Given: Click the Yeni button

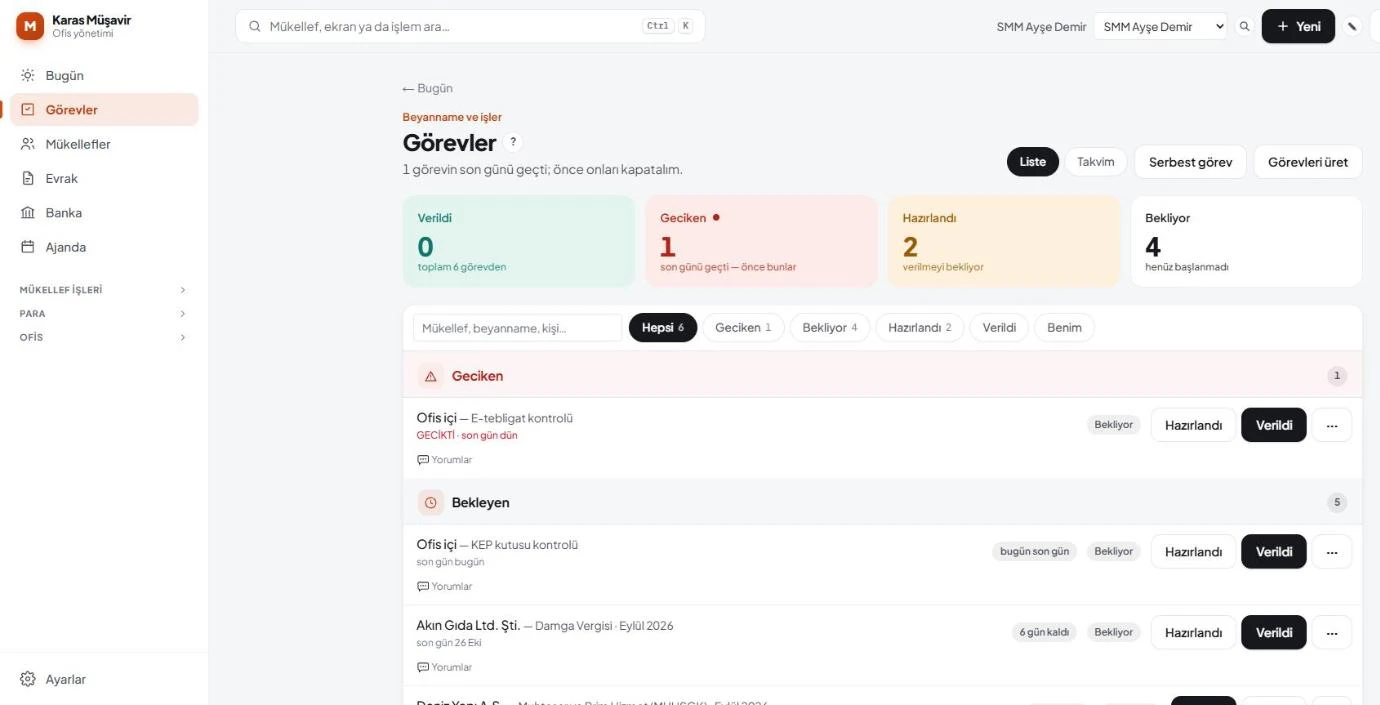Looking at the screenshot, I should 1298,26.
